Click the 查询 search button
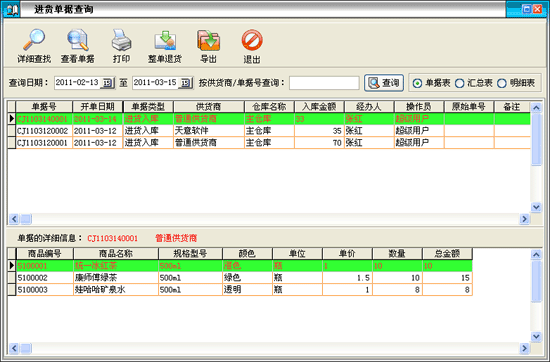The image size is (550, 362). coord(384,83)
